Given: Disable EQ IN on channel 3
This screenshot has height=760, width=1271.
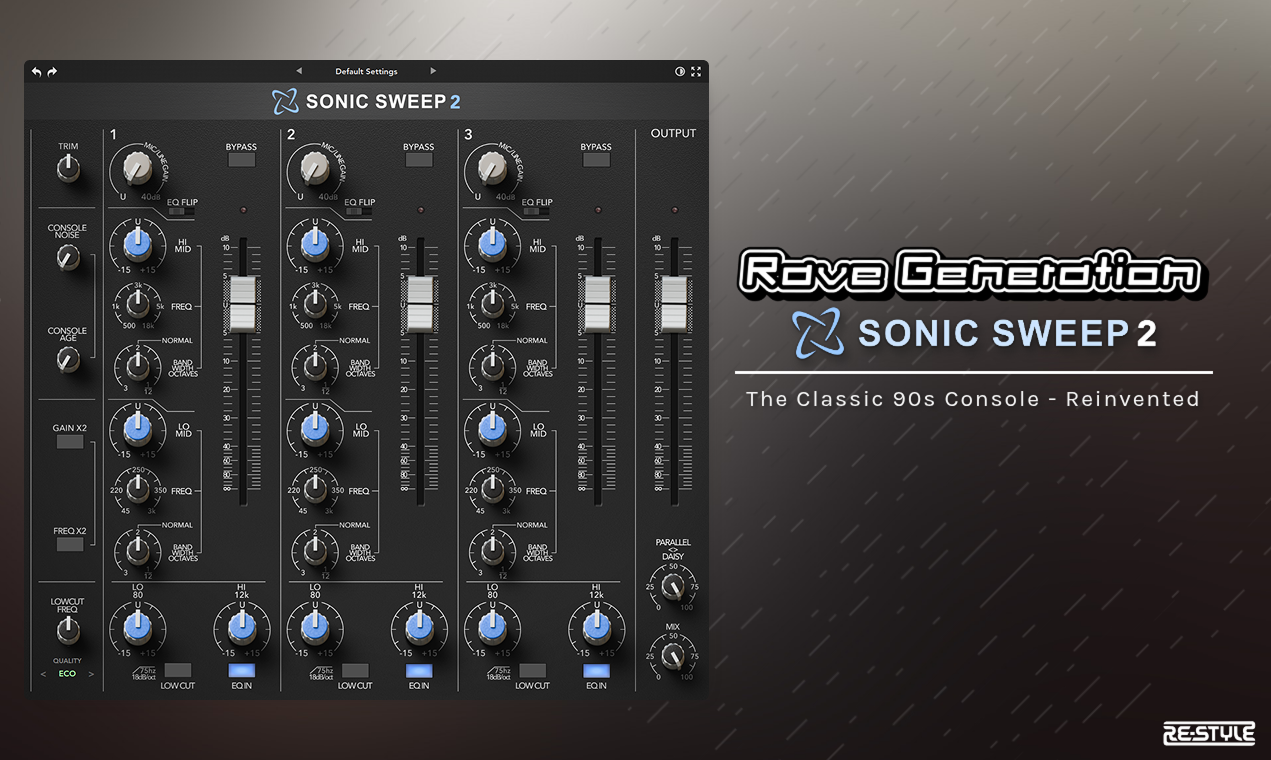Looking at the screenshot, I should point(596,671).
